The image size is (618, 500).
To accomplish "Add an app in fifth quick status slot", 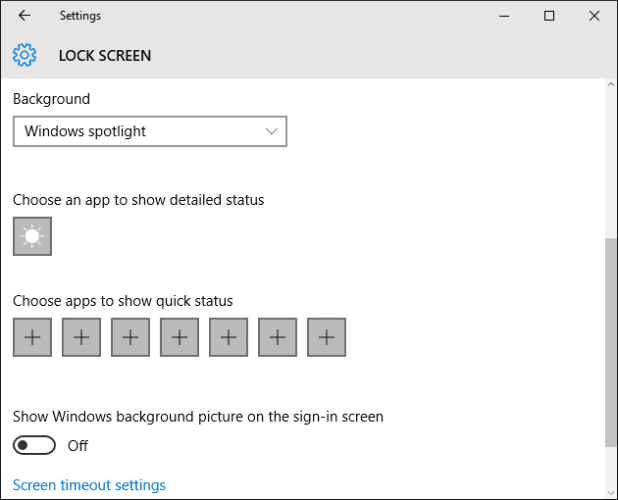I will point(228,338).
